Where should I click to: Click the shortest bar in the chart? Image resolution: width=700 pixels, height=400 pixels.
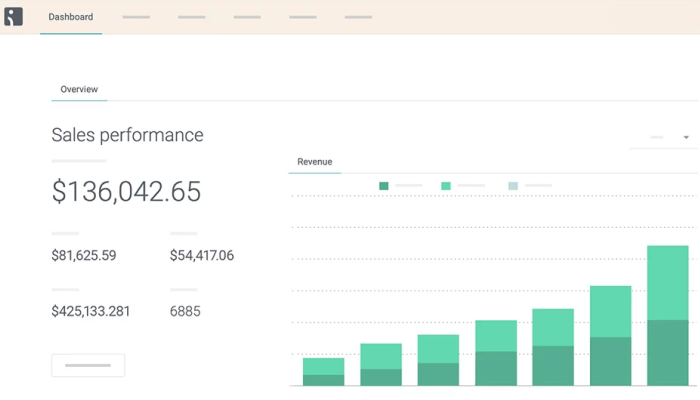(x=323, y=372)
